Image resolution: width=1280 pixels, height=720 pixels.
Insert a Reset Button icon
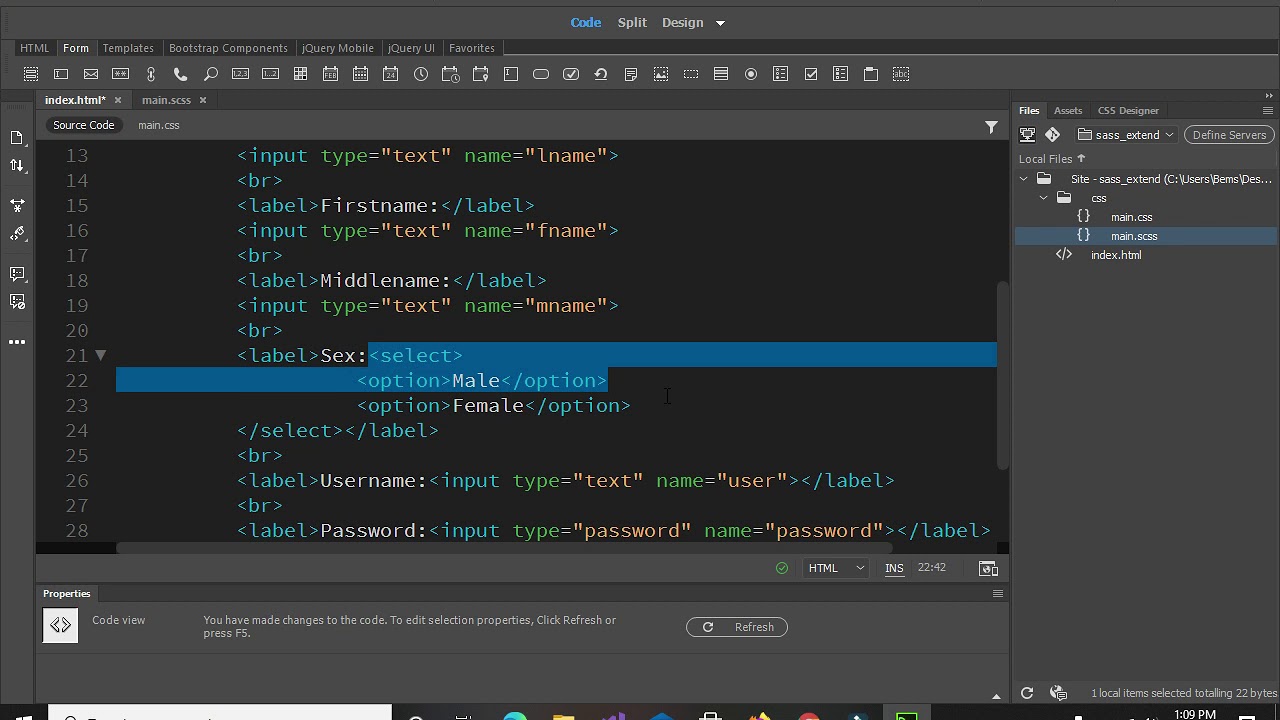click(x=601, y=74)
